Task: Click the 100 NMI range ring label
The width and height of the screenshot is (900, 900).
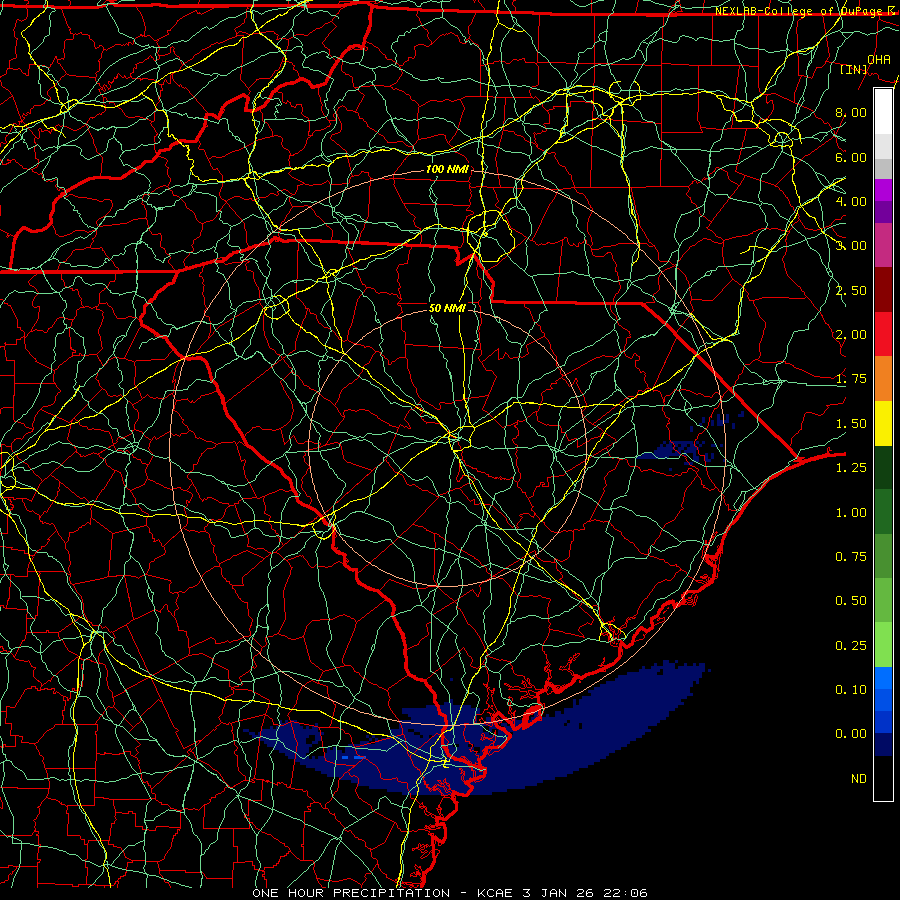Action: [x=447, y=169]
